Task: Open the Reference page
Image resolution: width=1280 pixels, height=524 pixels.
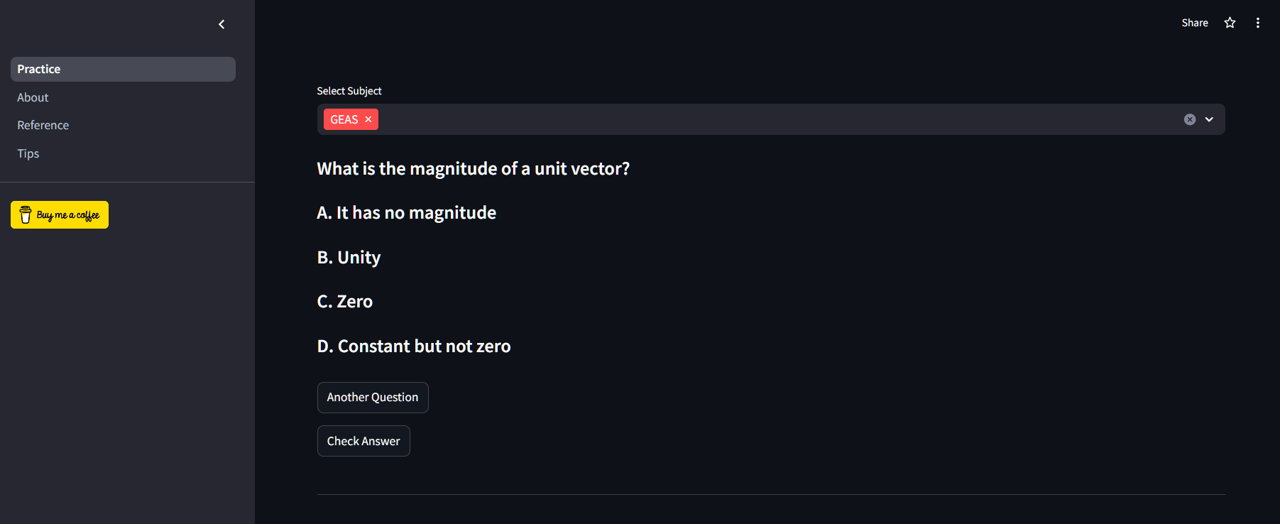Action: (x=43, y=125)
